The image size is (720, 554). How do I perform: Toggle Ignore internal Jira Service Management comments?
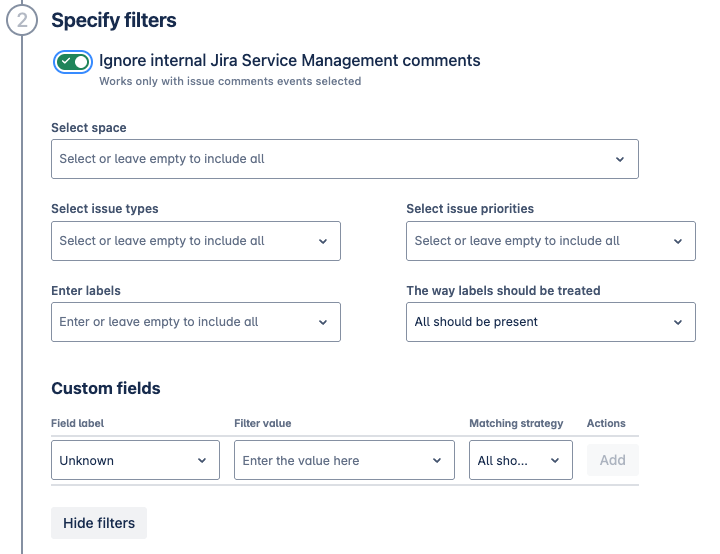pos(73,62)
